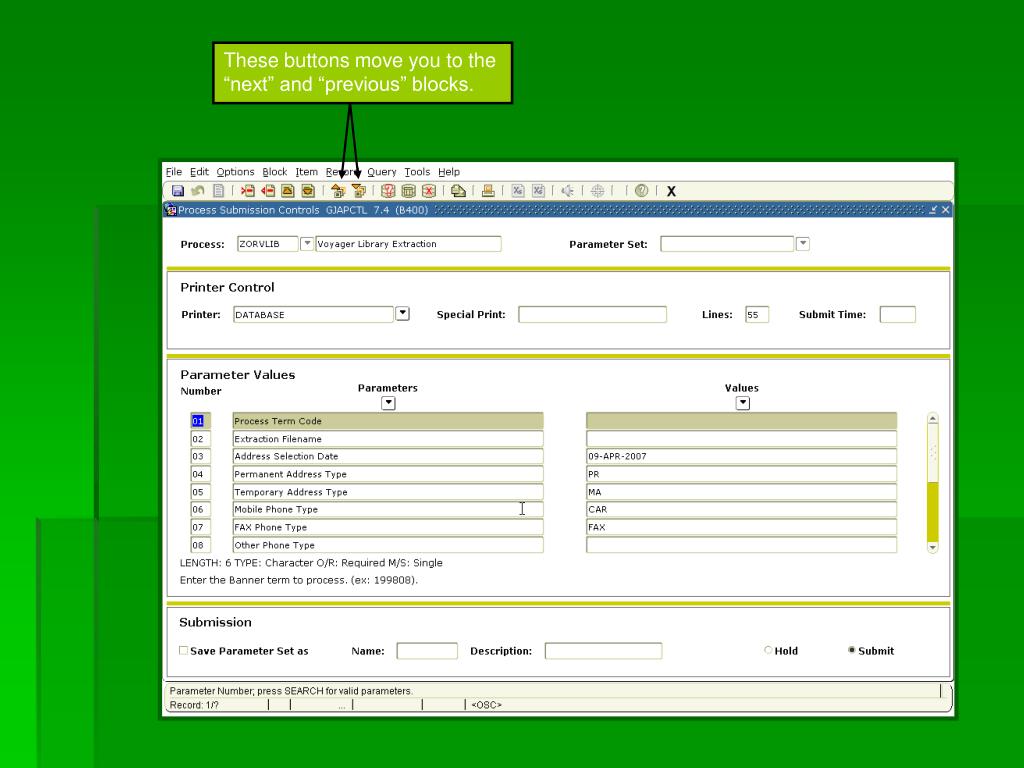
Task: Open the Process search dropdown arrow
Action: pos(306,244)
